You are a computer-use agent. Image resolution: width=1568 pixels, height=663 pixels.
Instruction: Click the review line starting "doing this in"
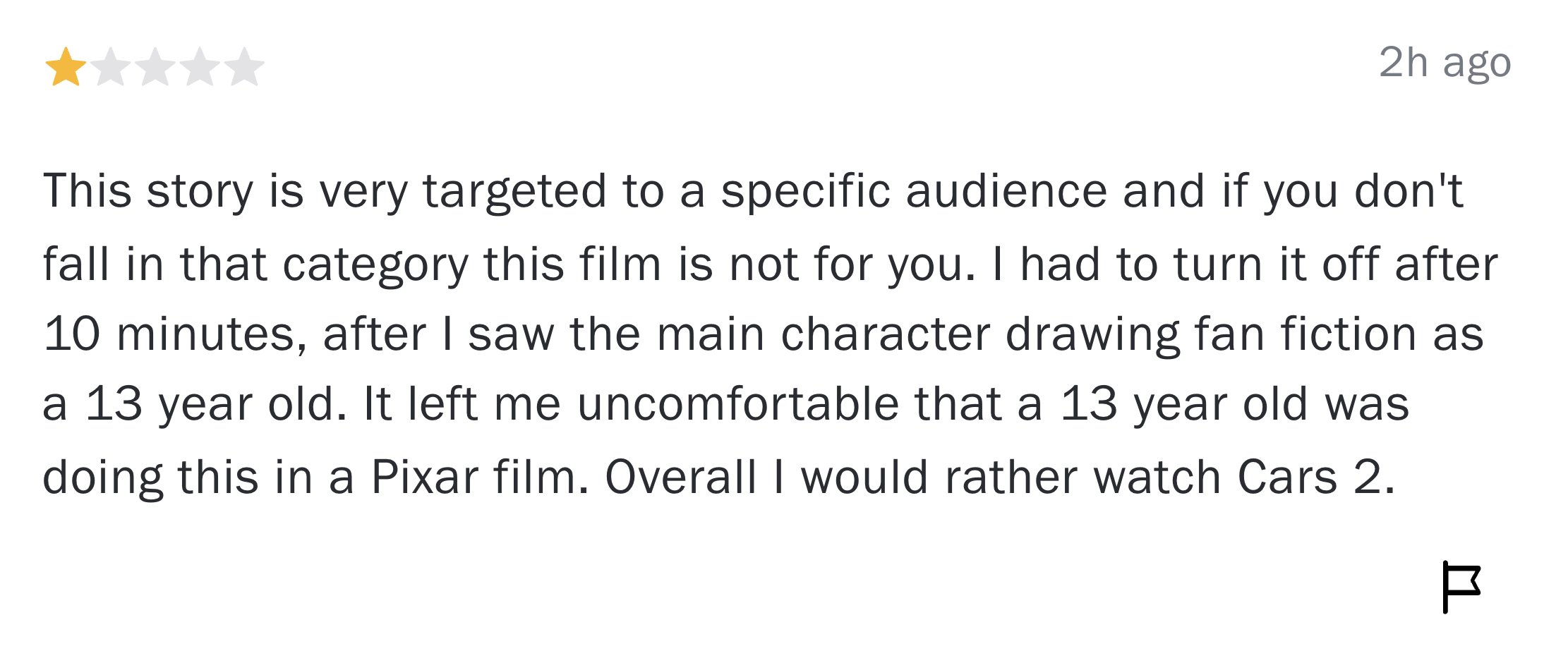pos(718,478)
